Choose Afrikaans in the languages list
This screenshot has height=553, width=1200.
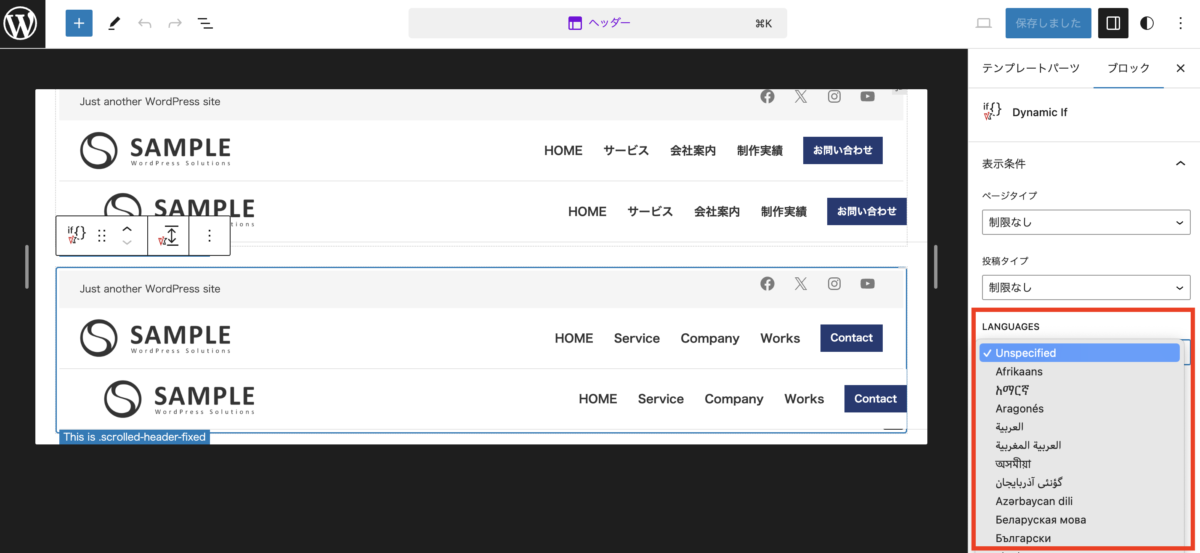click(x=1019, y=371)
